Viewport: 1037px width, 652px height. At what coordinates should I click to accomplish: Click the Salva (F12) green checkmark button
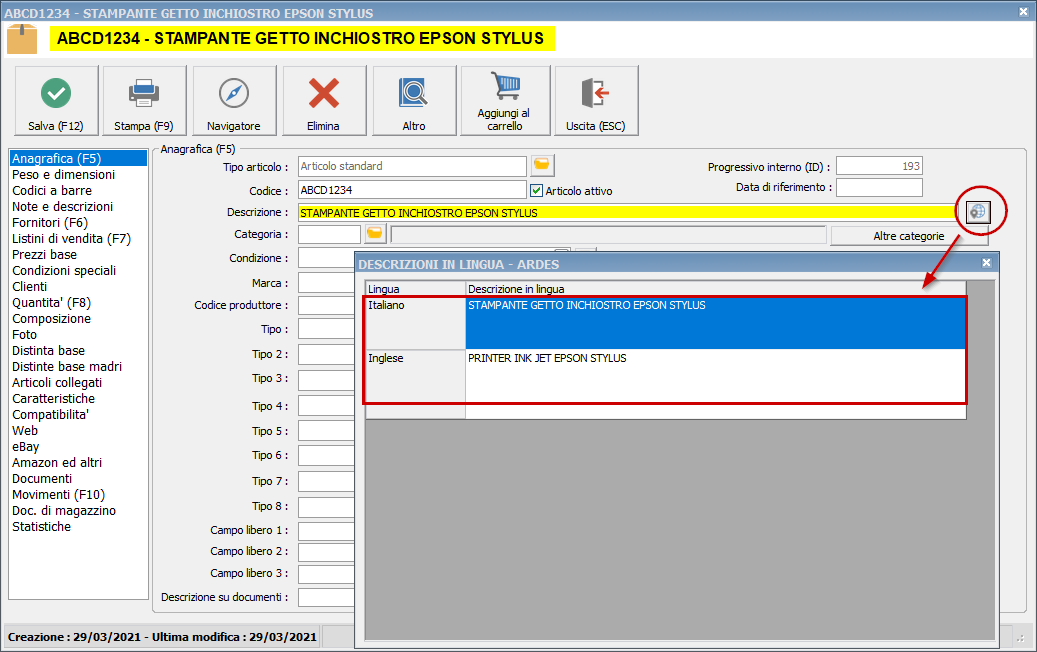click(56, 101)
